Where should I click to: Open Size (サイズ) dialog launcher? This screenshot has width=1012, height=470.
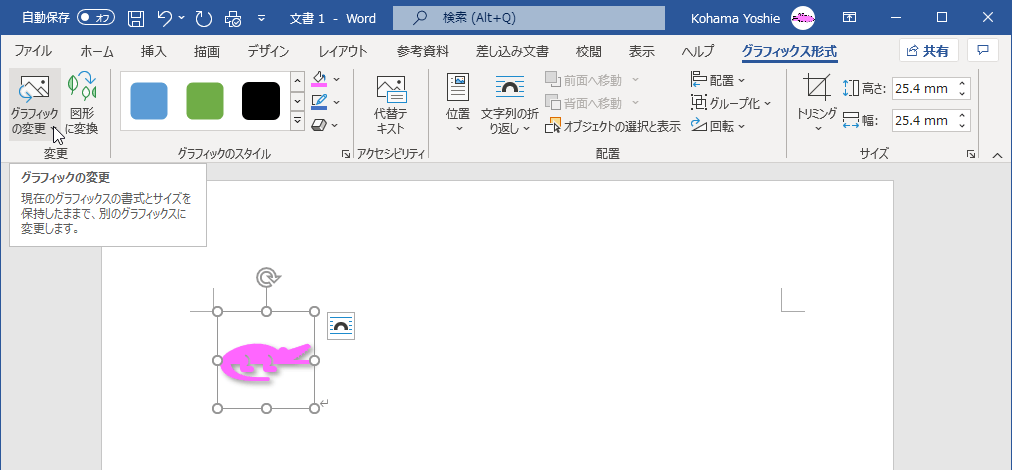click(x=971, y=154)
